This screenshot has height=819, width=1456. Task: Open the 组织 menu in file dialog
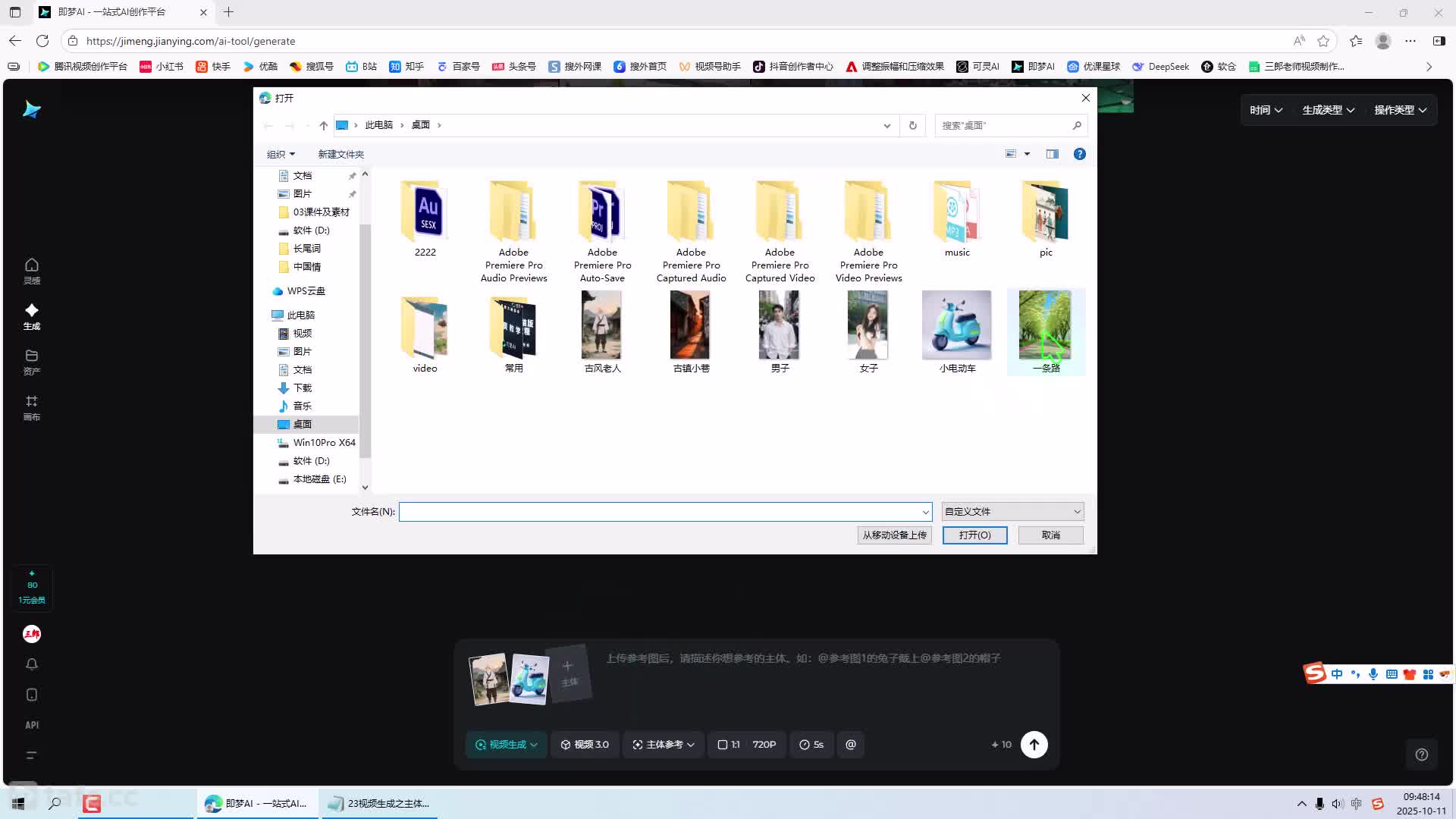click(281, 154)
